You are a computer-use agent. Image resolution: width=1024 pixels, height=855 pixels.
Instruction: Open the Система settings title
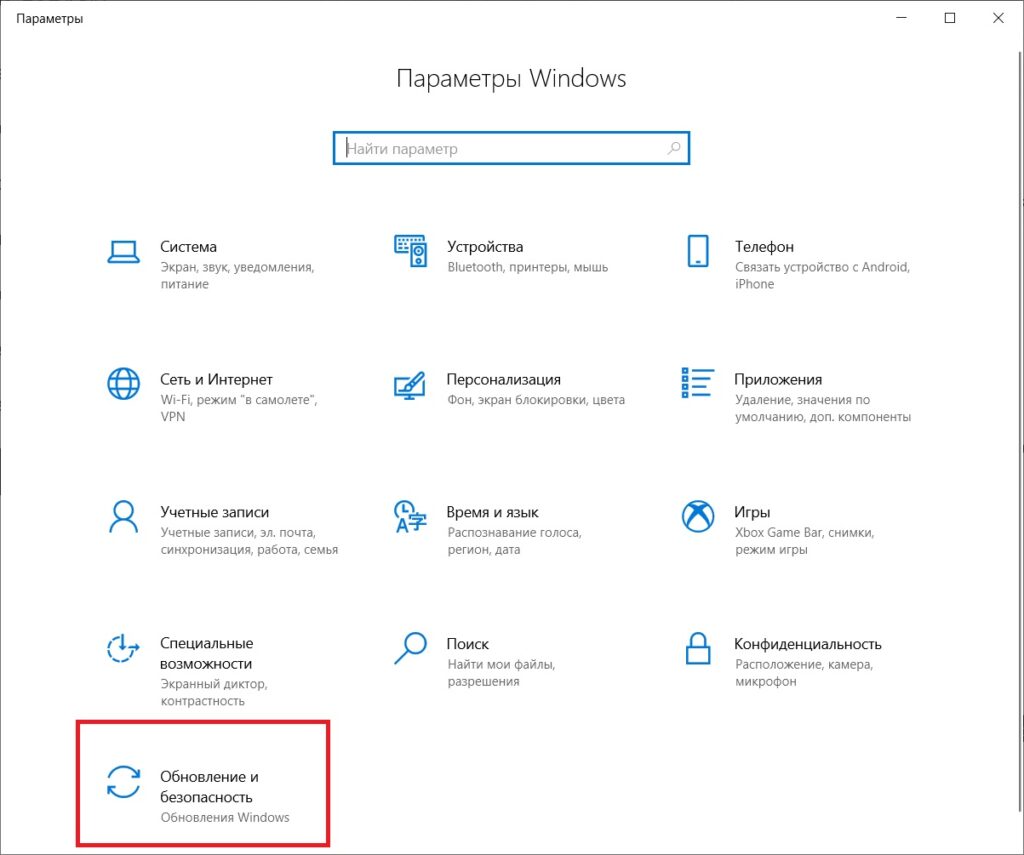click(188, 247)
